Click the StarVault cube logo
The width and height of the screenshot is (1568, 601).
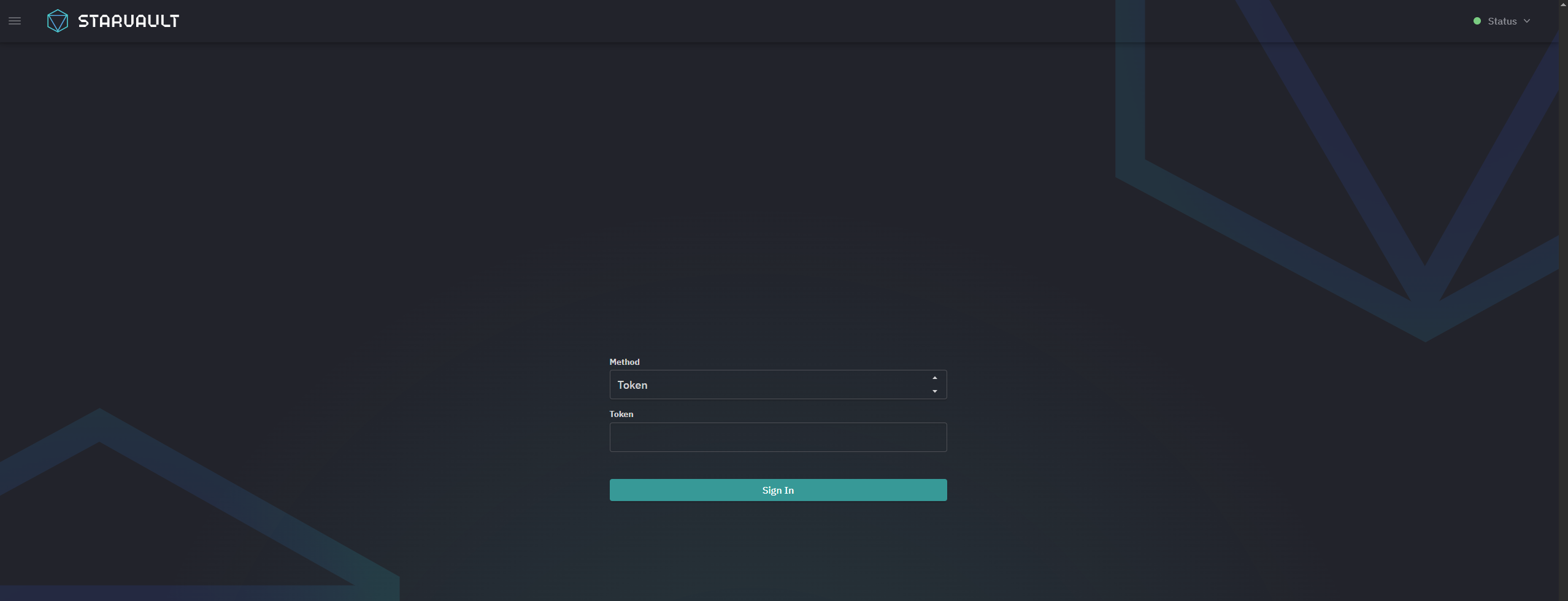point(57,21)
